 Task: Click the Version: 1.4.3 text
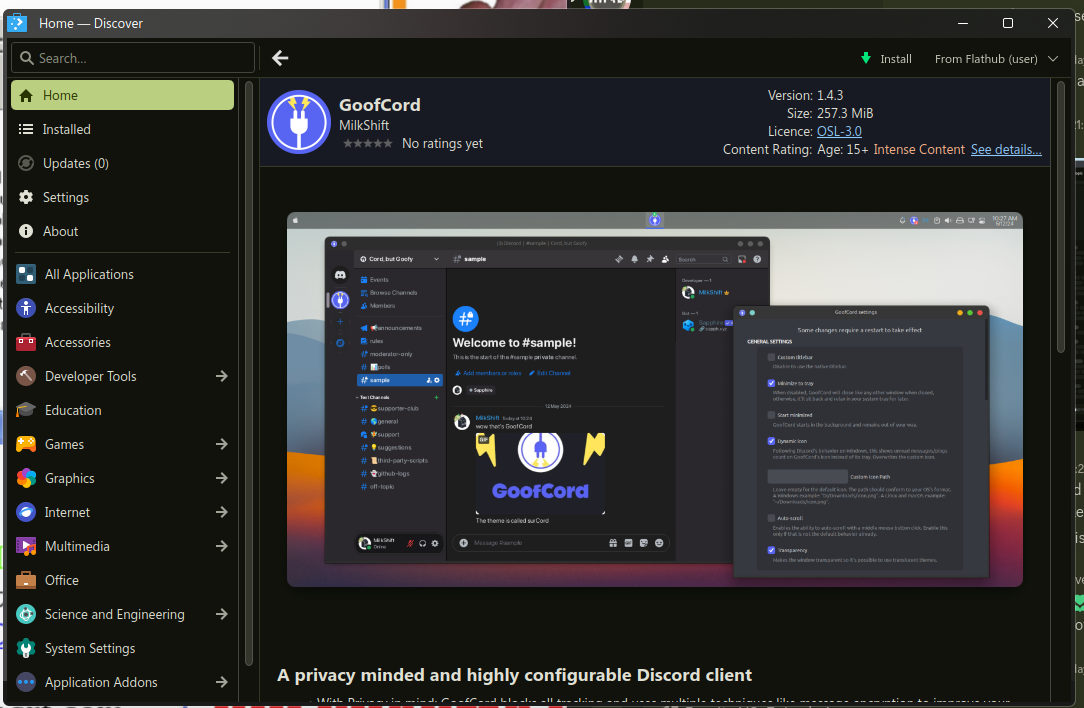click(805, 95)
